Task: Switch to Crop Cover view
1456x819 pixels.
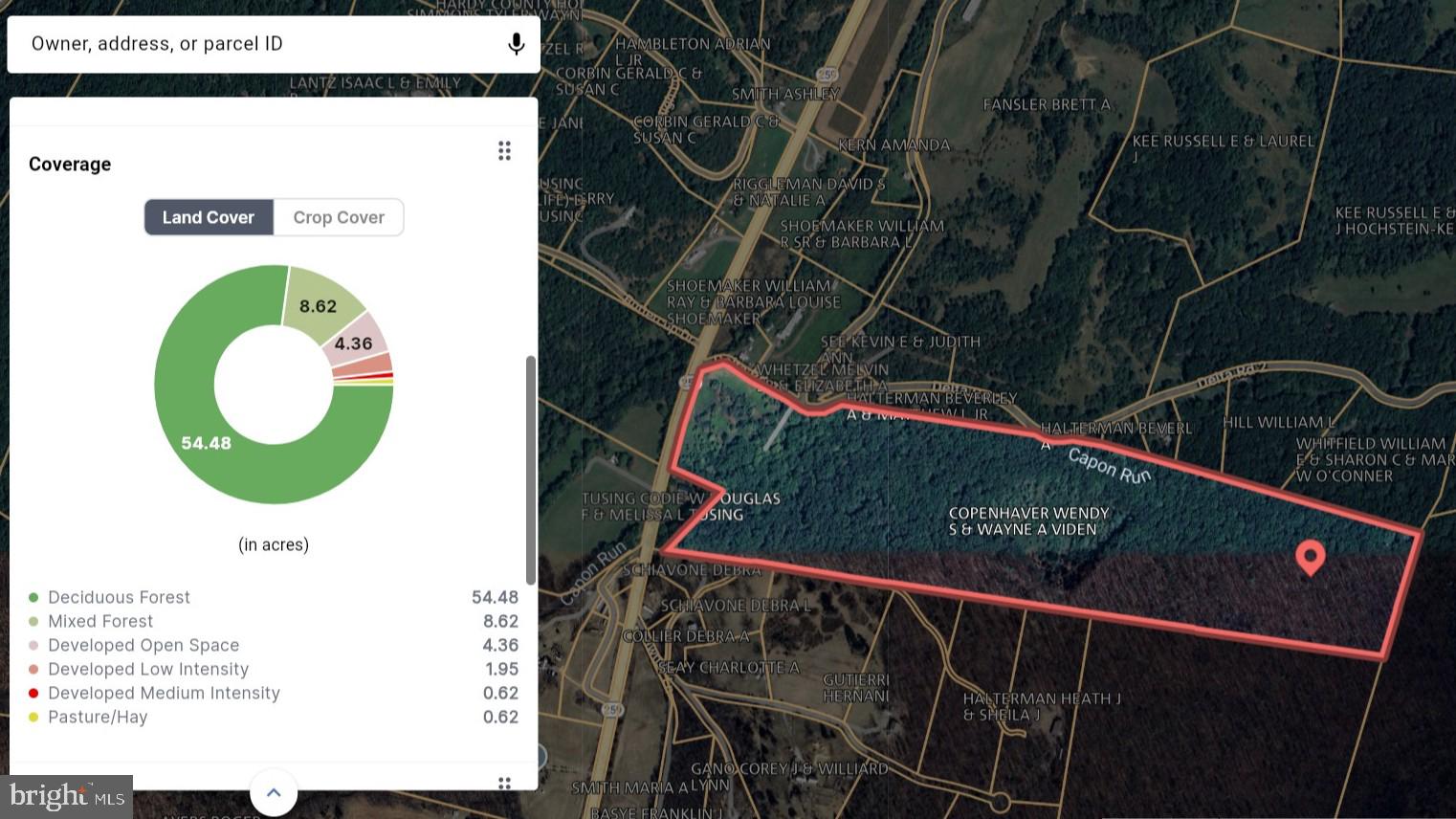Action: [339, 217]
